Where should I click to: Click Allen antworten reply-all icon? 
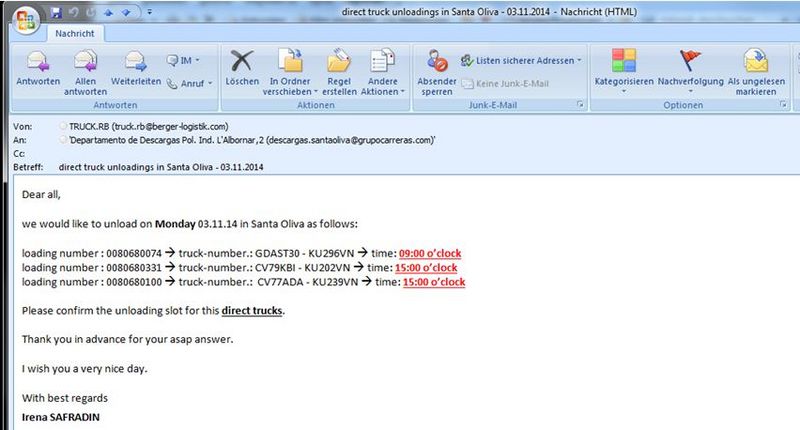(x=85, y=72)
